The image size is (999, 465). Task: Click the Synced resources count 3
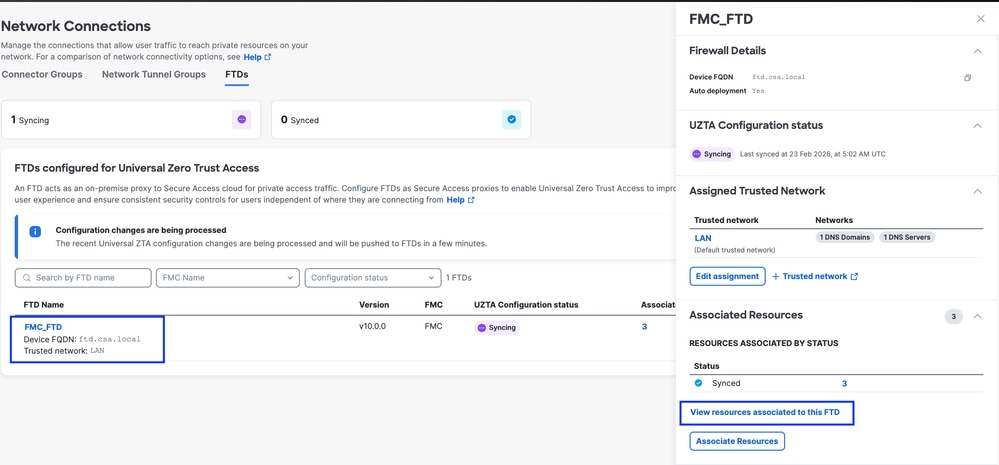pyautogui.click(x=844, y=383)
